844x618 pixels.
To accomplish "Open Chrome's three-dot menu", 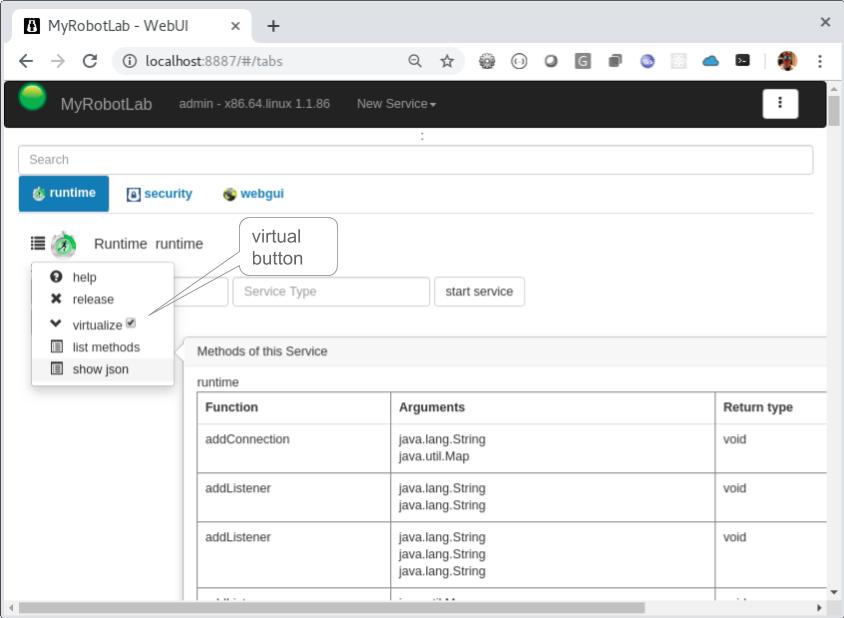I will (820, 61).
